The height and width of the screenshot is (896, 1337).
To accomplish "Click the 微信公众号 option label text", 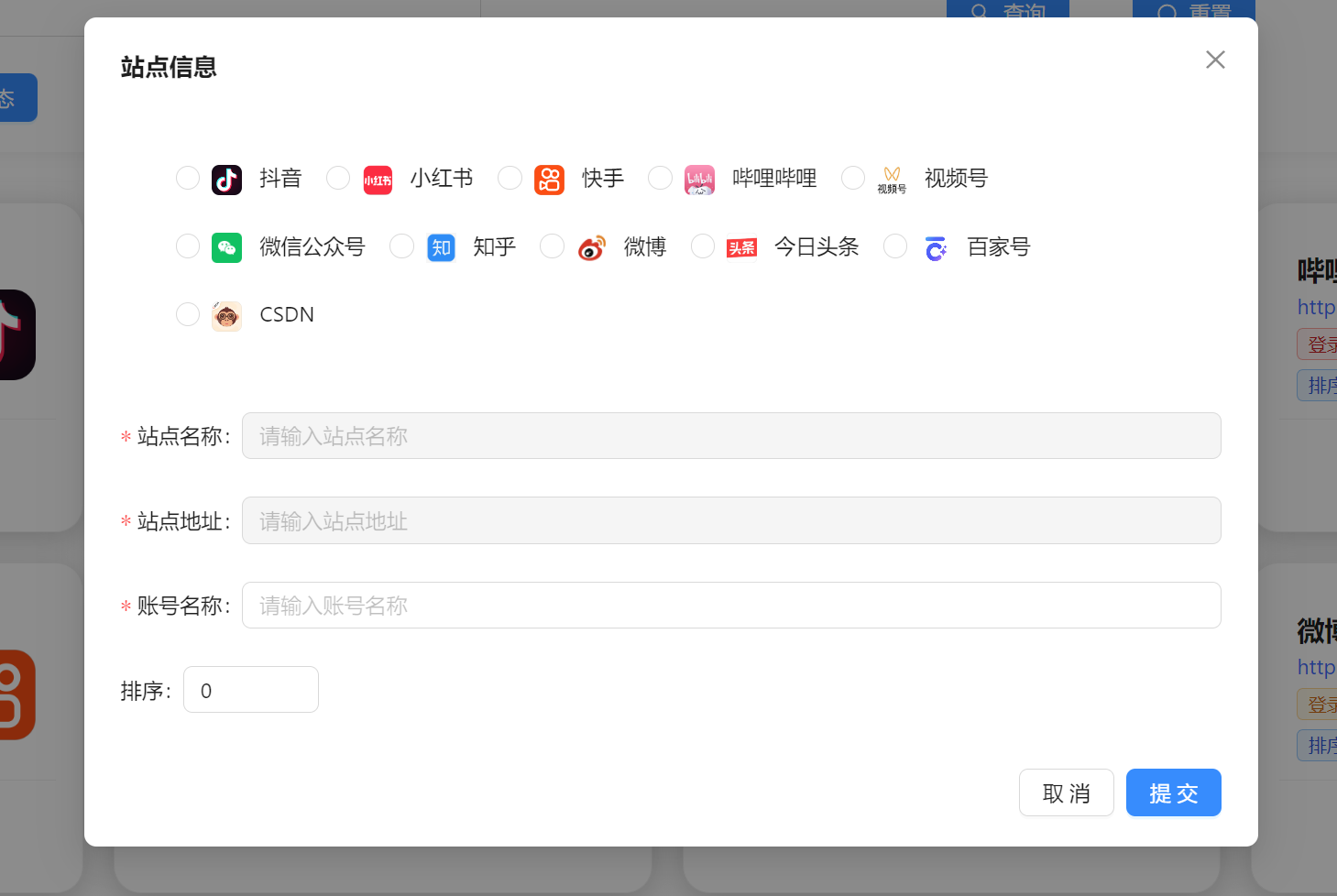I will coord(312,246).
